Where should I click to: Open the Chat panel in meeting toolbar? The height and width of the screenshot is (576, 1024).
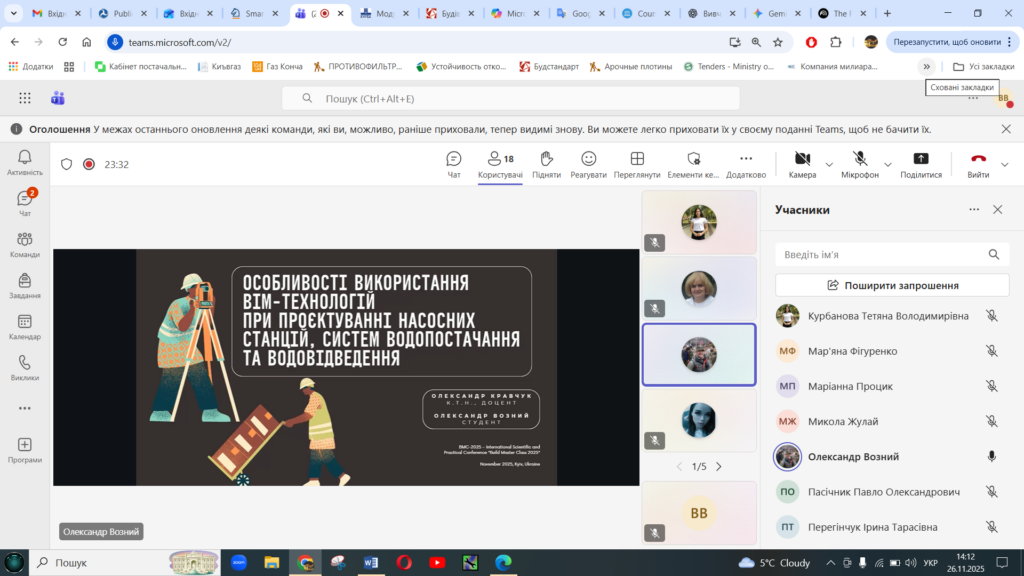click(x=454, y=164)
